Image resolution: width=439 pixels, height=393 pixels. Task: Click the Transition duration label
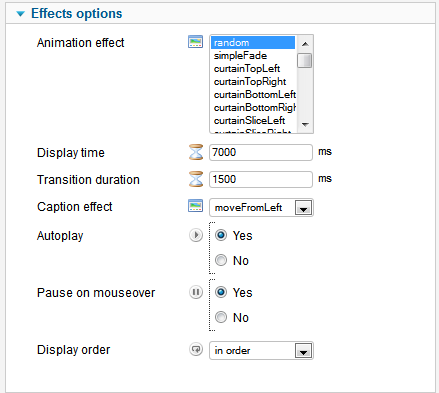[x=88, y=180]
